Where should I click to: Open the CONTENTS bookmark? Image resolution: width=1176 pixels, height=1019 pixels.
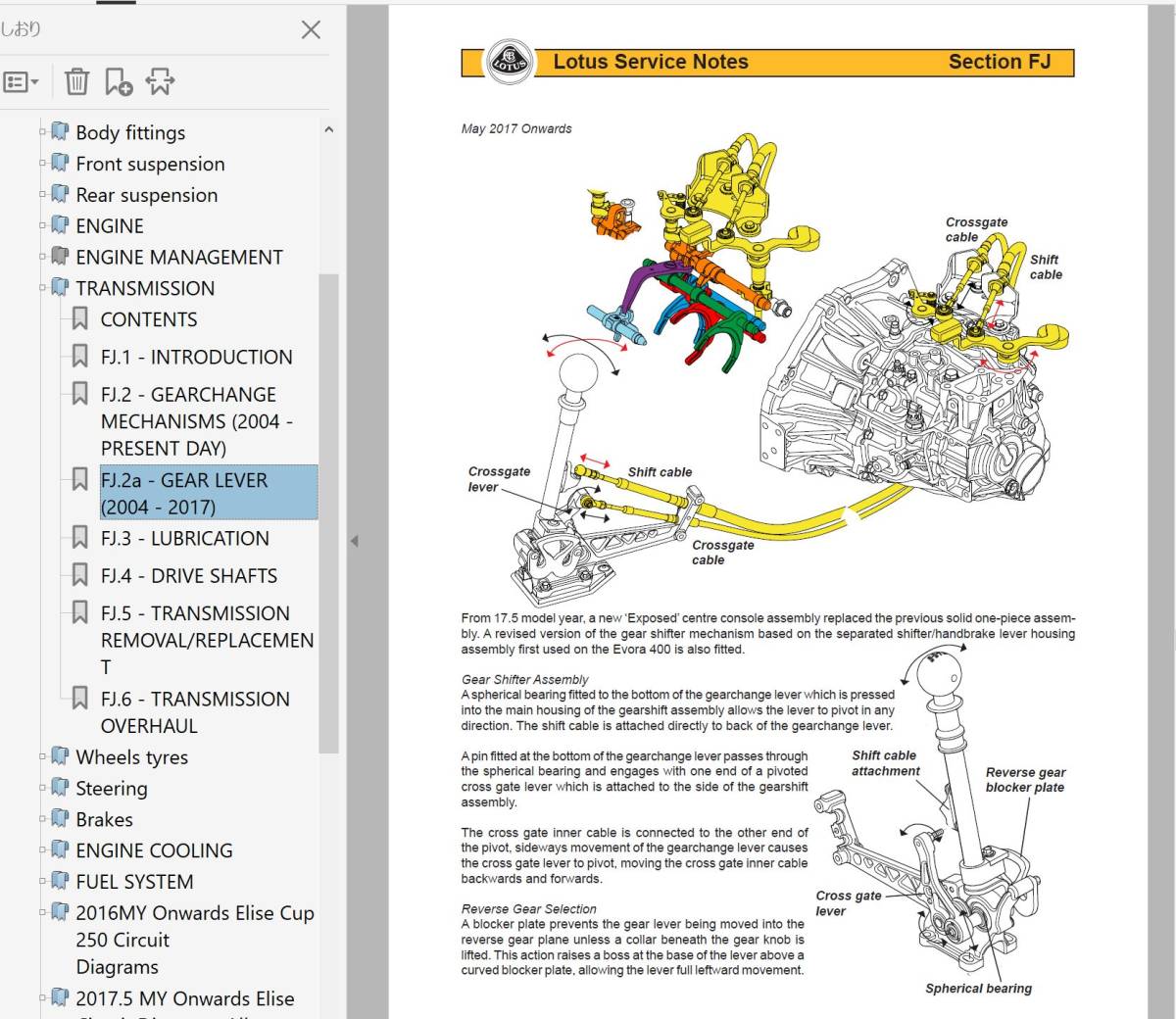click(149, 319)
